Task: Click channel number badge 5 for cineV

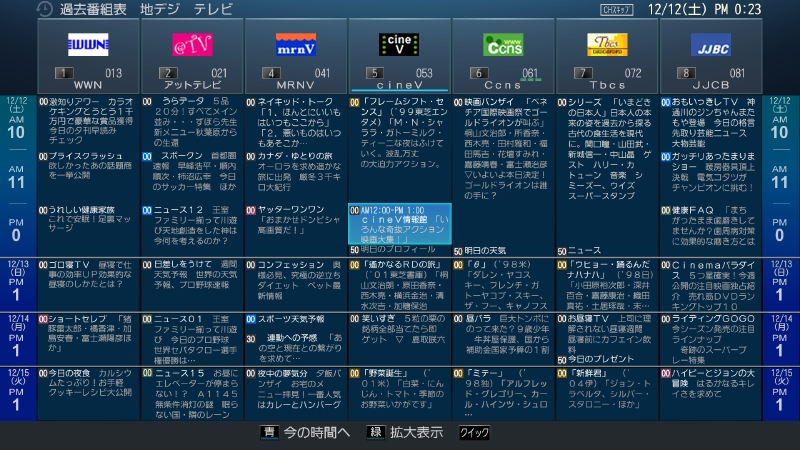Action: [375, 73]
